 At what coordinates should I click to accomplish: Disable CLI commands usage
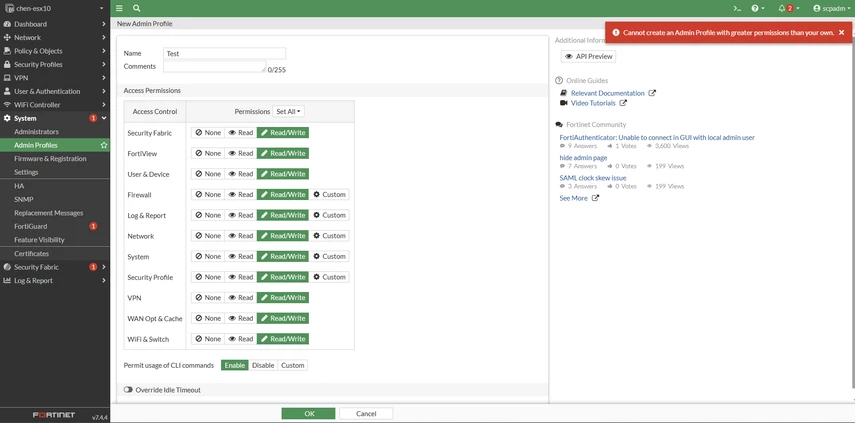[x=263, y=365]
